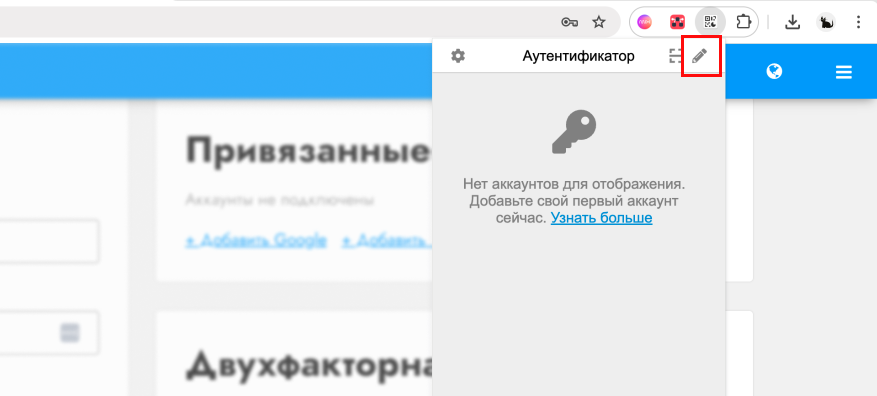The width and height of the screenshot is (877, 396).
Task: Click the Нет аккаунтов для отображения text
Action: coord(574,183)
